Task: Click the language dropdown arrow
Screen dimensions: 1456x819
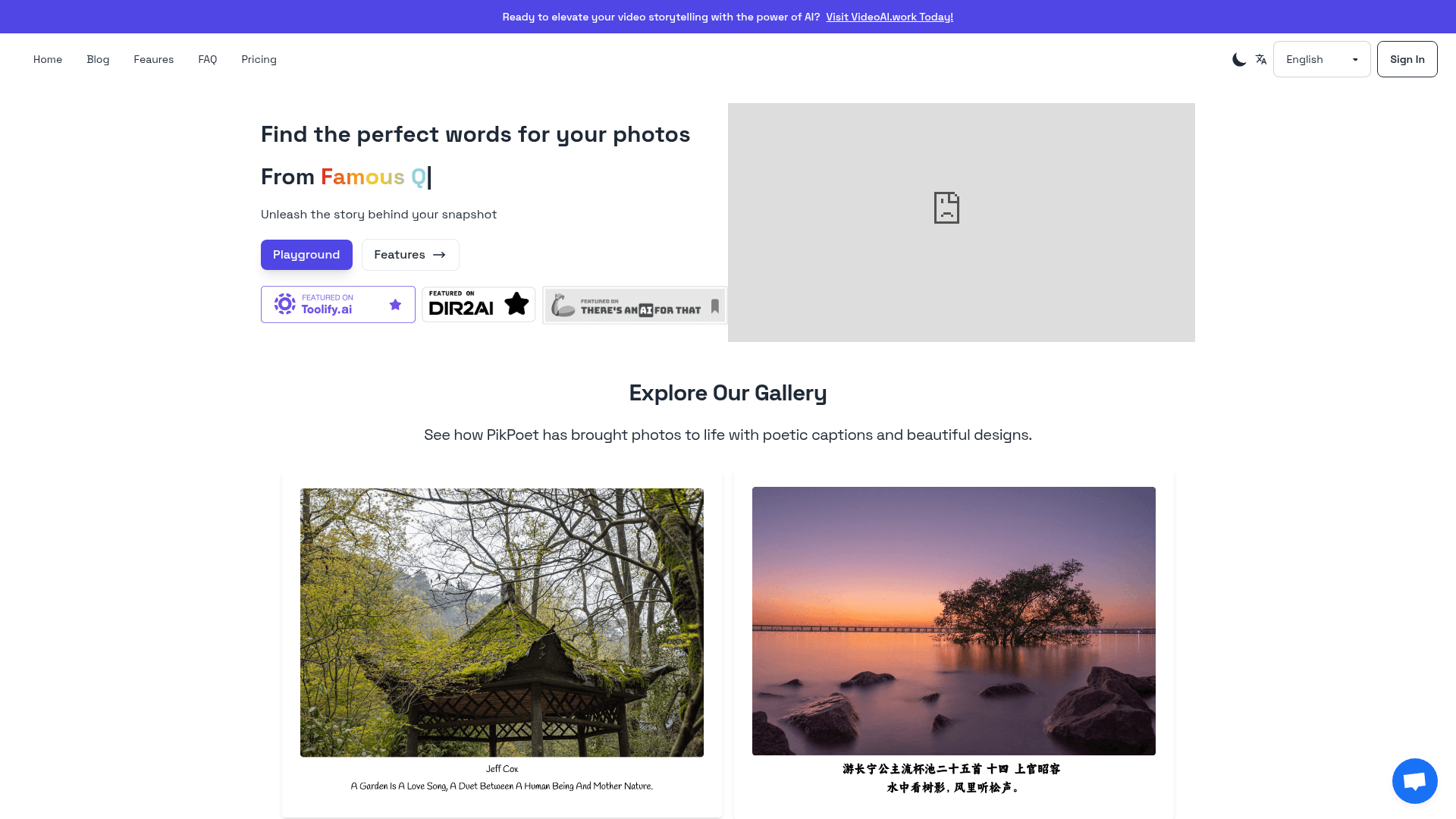Action: 1355,60
